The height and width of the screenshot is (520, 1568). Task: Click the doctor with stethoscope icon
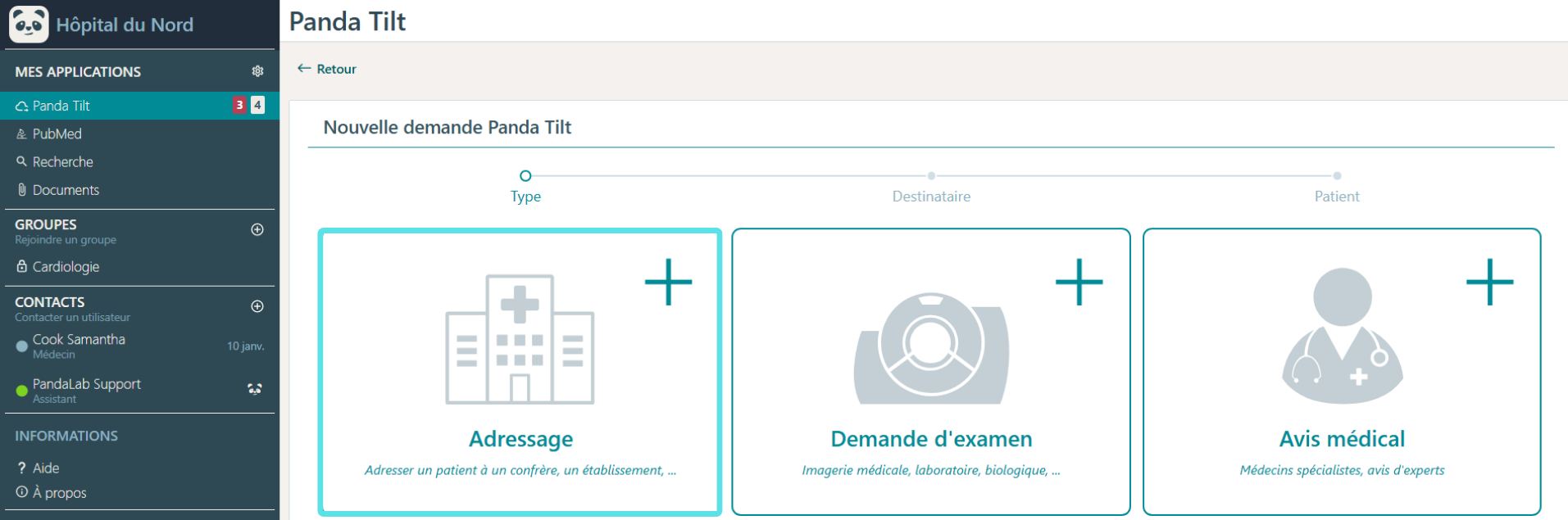1343,336
